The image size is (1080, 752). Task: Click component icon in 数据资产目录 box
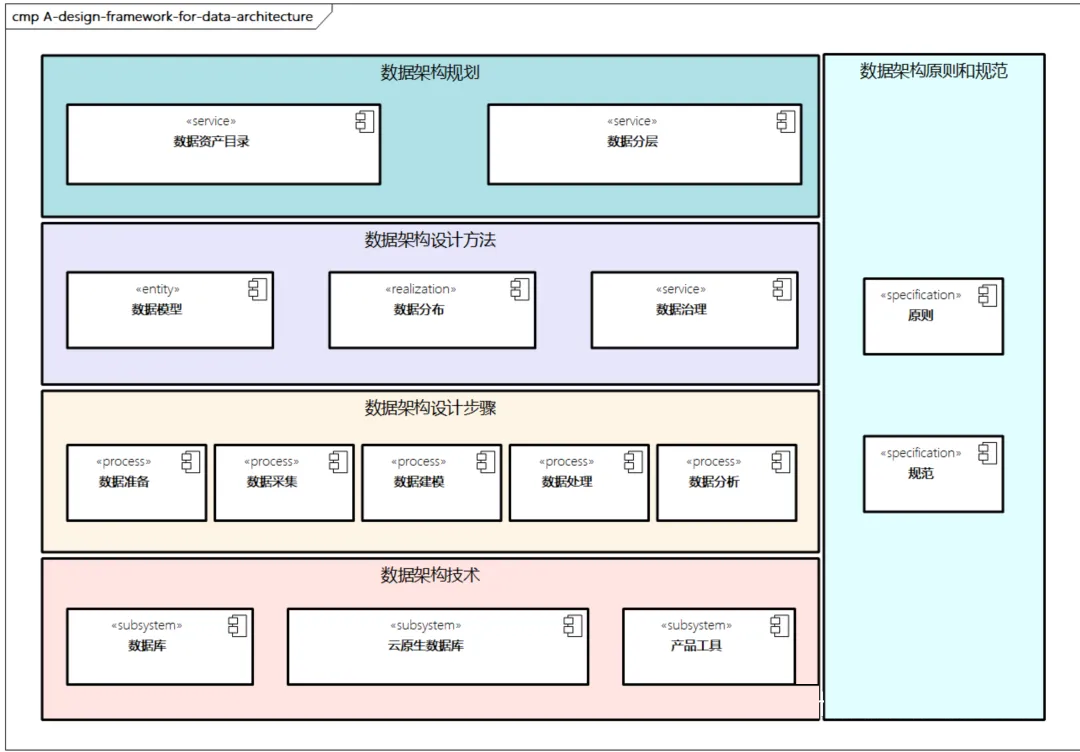coord(365,122)
